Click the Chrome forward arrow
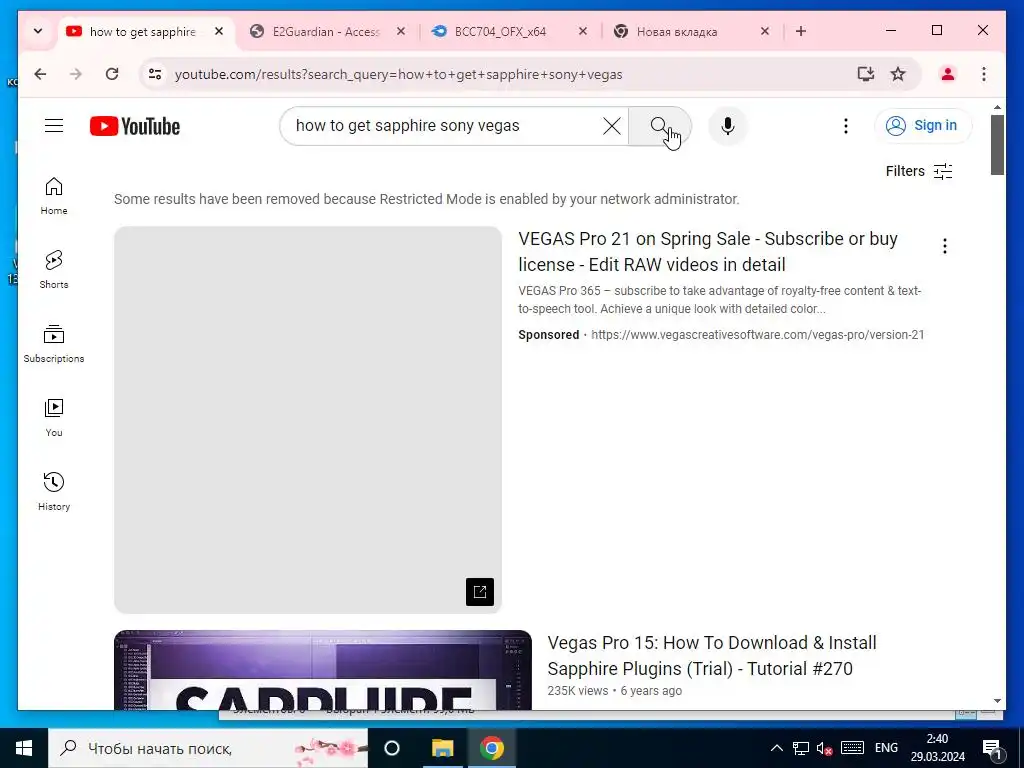The width and height of the screenshot is (1024, 768). tap(76, 74)
